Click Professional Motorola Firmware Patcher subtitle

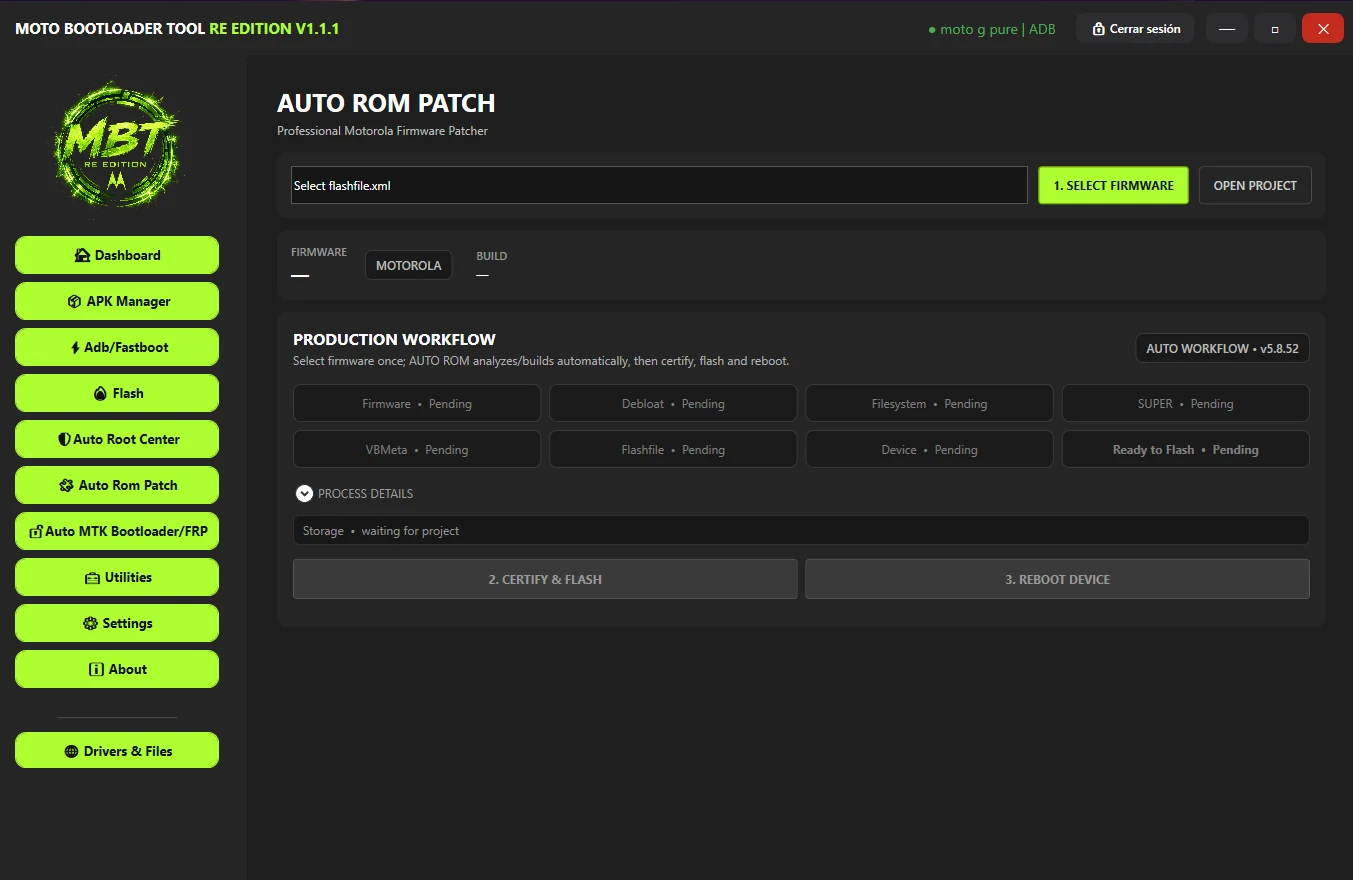click(x=382, y=131)
